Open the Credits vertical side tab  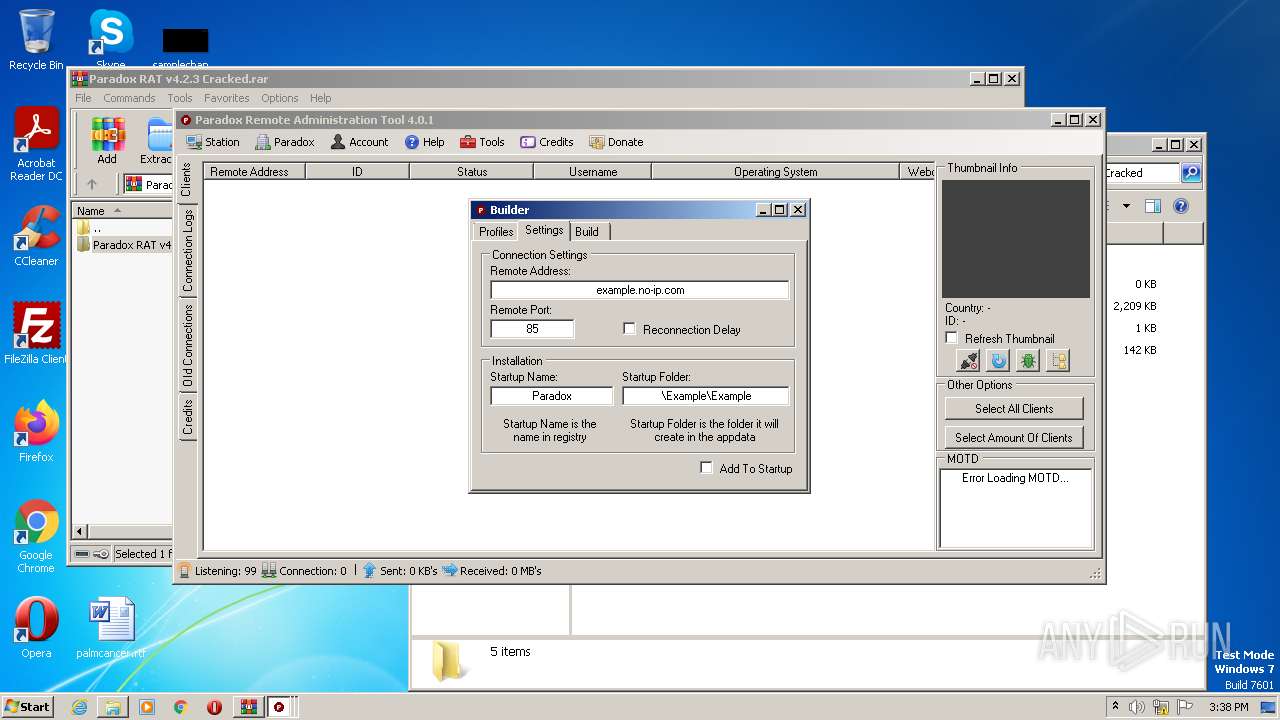point(187,417)
